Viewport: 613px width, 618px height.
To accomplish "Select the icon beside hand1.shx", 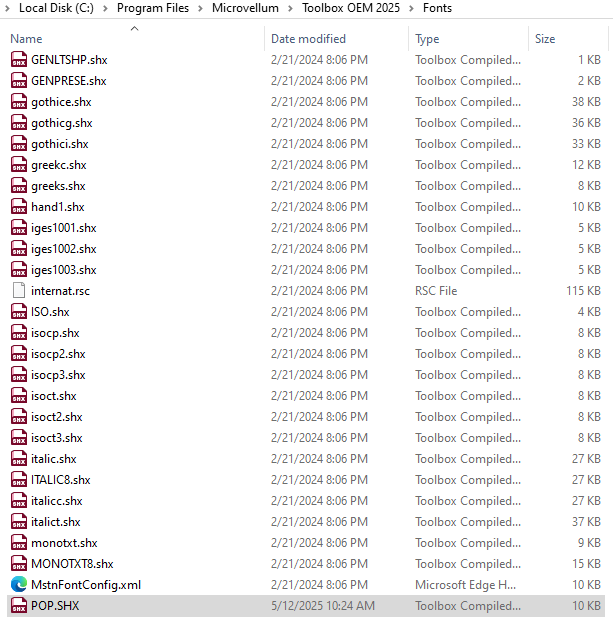I will tap(19, 207).
